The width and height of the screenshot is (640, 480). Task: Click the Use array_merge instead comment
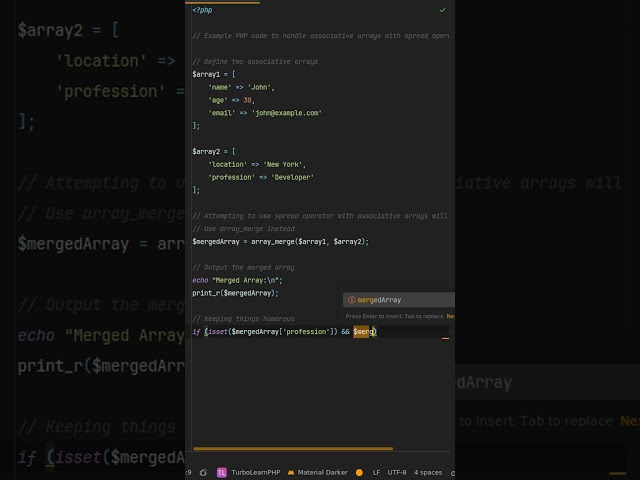243,229
